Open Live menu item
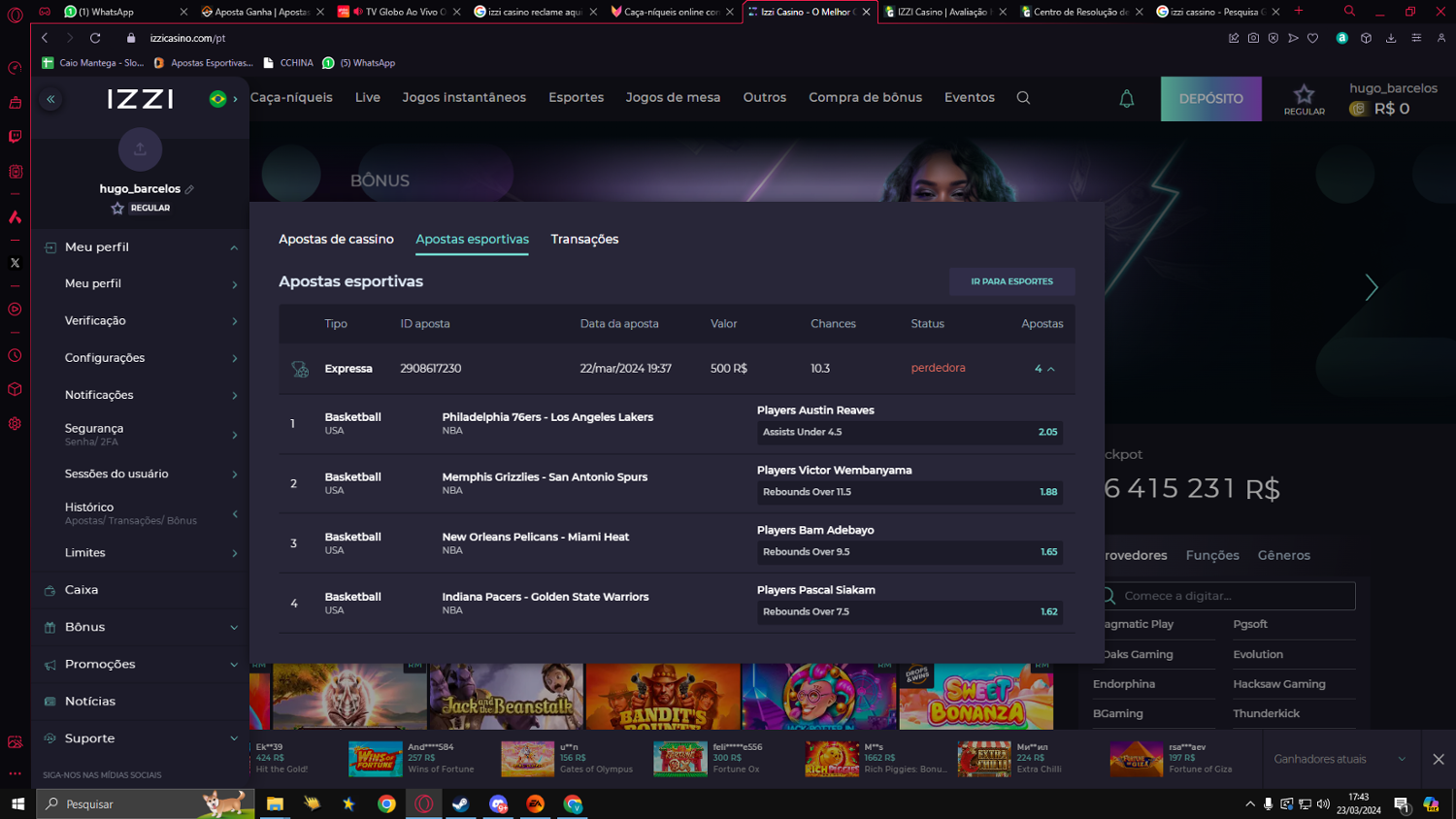The height and width of the screenshot is (819, 1456). pyautogui.click(x=368, y=98)
